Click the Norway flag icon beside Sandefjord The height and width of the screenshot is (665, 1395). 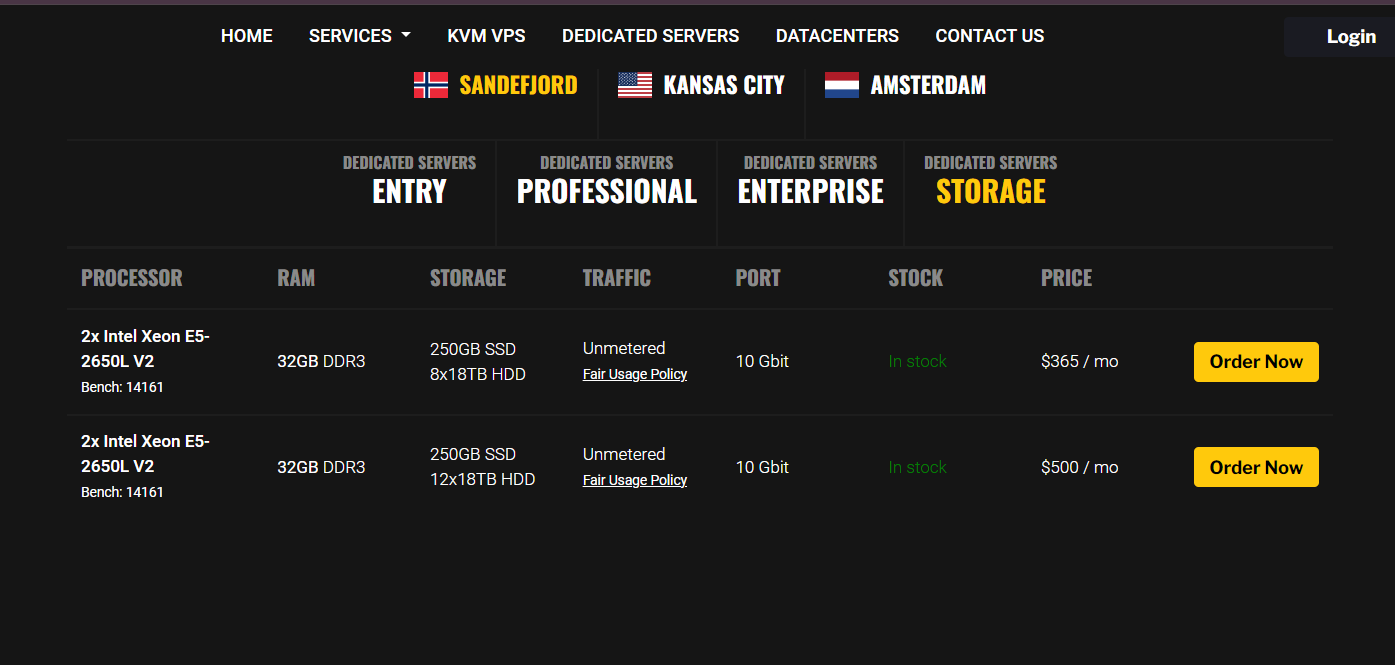(x=431, y=85)
